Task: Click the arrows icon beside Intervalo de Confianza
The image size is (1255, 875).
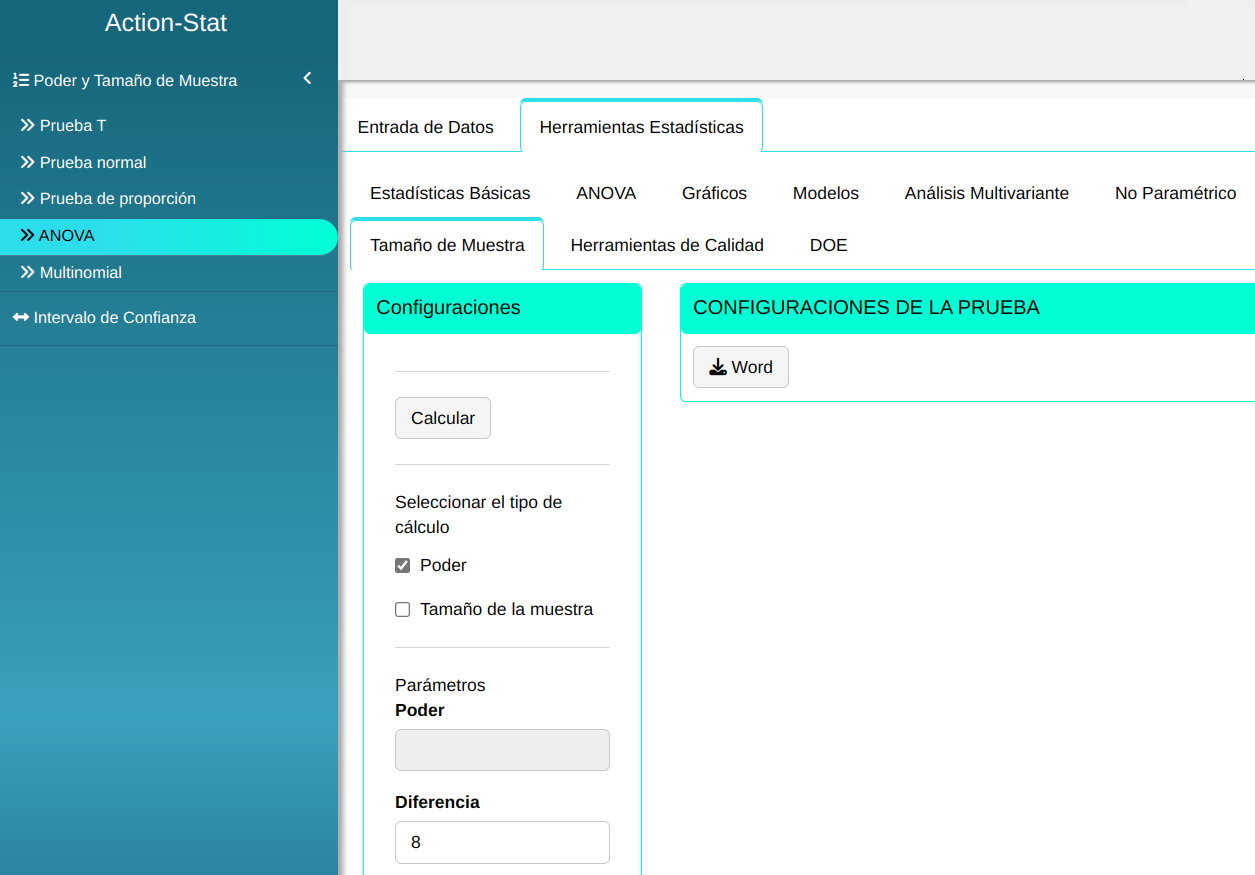Action: [21, 318]
